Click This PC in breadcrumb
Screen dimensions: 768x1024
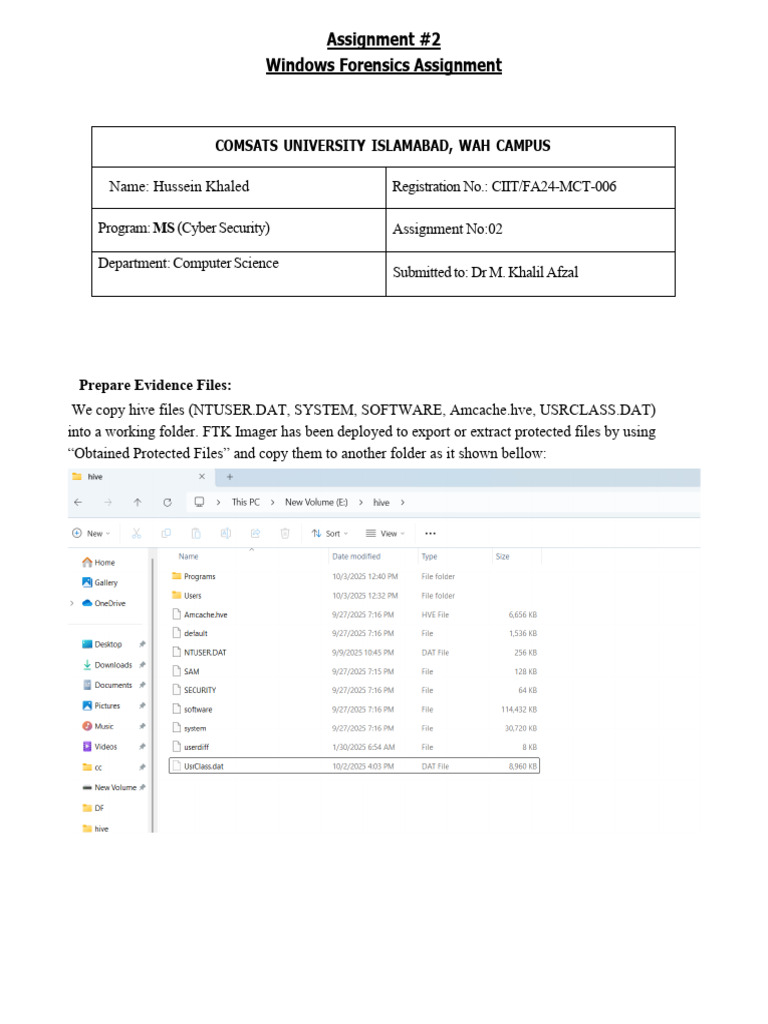[246, 502]
